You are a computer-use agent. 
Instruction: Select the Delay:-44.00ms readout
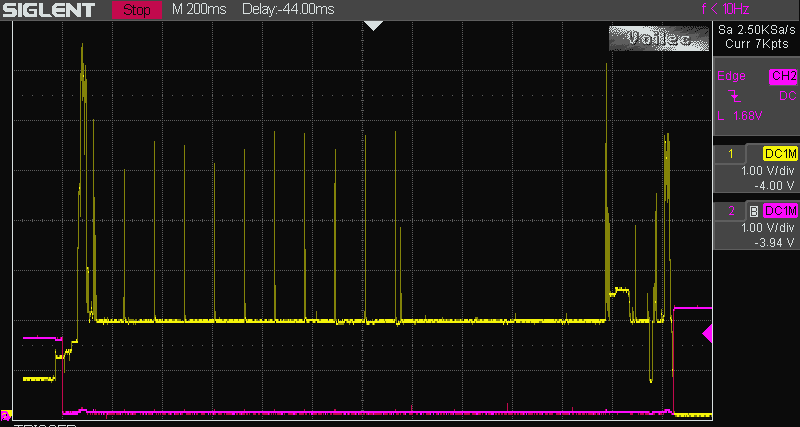pyautogui.click(x=288, y=10)
